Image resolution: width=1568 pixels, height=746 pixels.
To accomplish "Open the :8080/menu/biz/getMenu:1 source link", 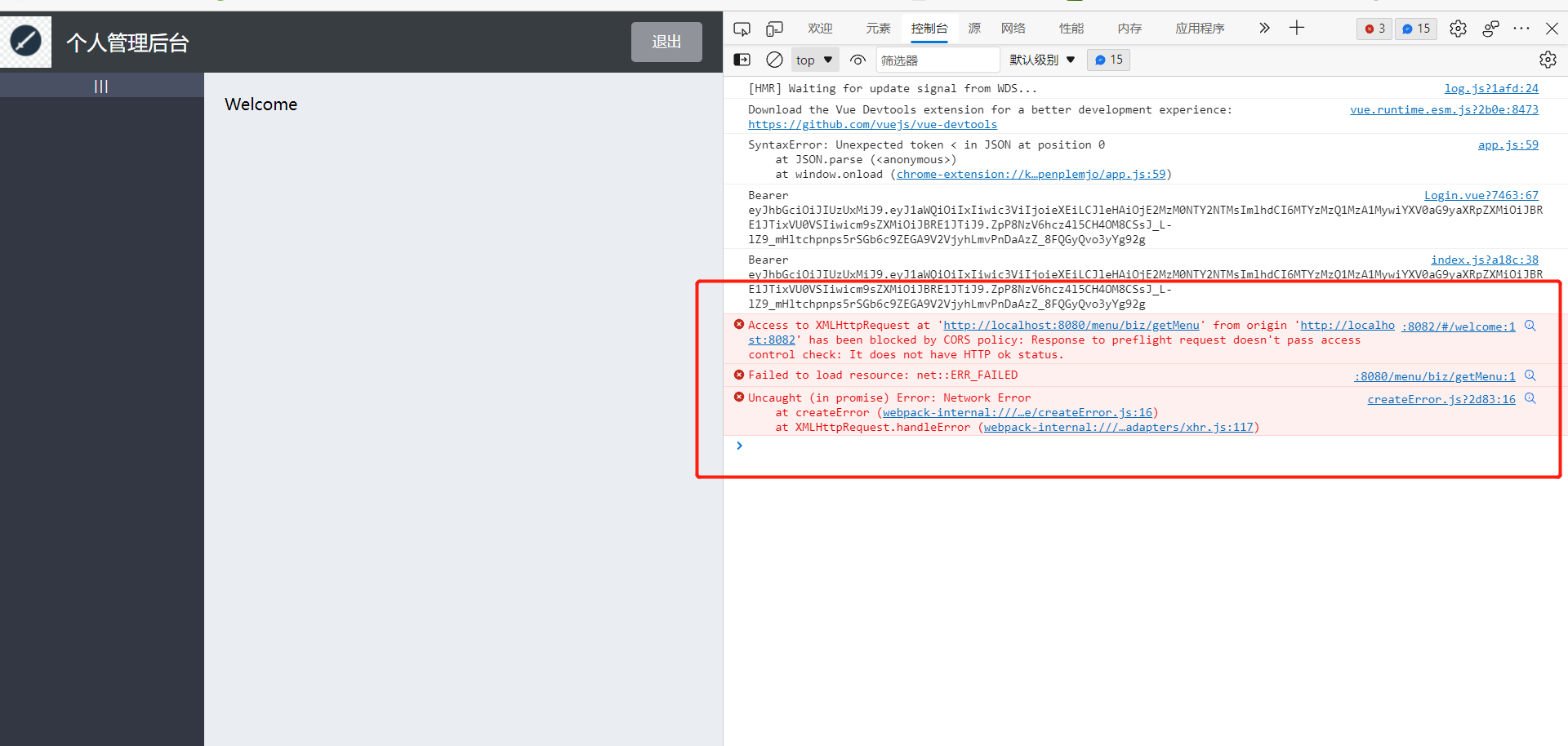I will tap(1435, 376).
